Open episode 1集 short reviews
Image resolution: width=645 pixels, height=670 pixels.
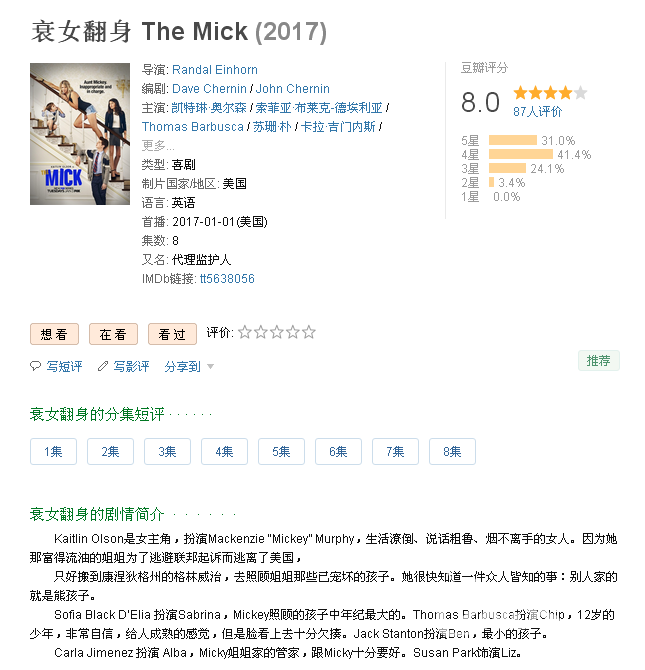[x=53, y=452]
